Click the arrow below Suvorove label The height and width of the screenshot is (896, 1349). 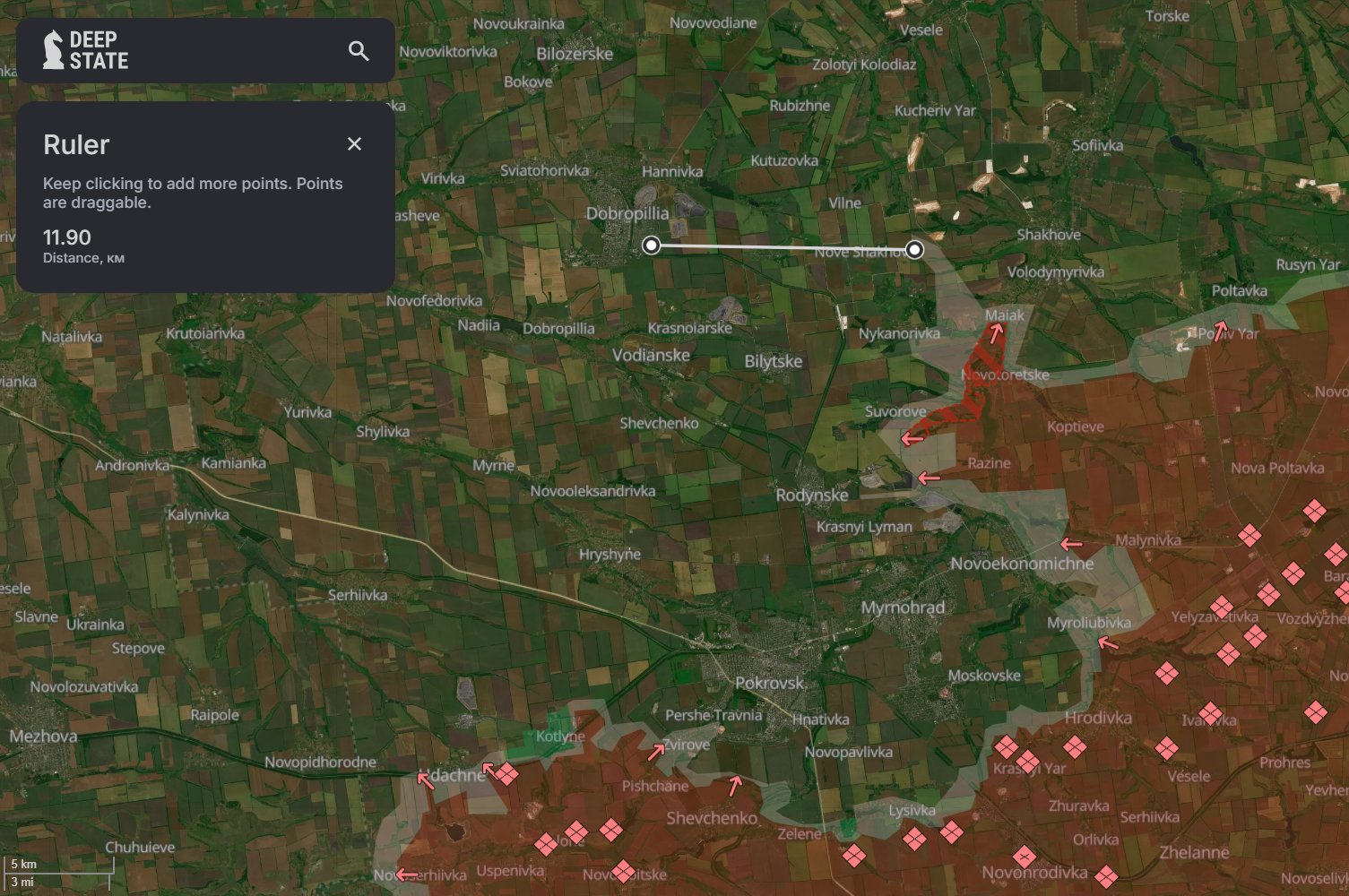point(912,438)
